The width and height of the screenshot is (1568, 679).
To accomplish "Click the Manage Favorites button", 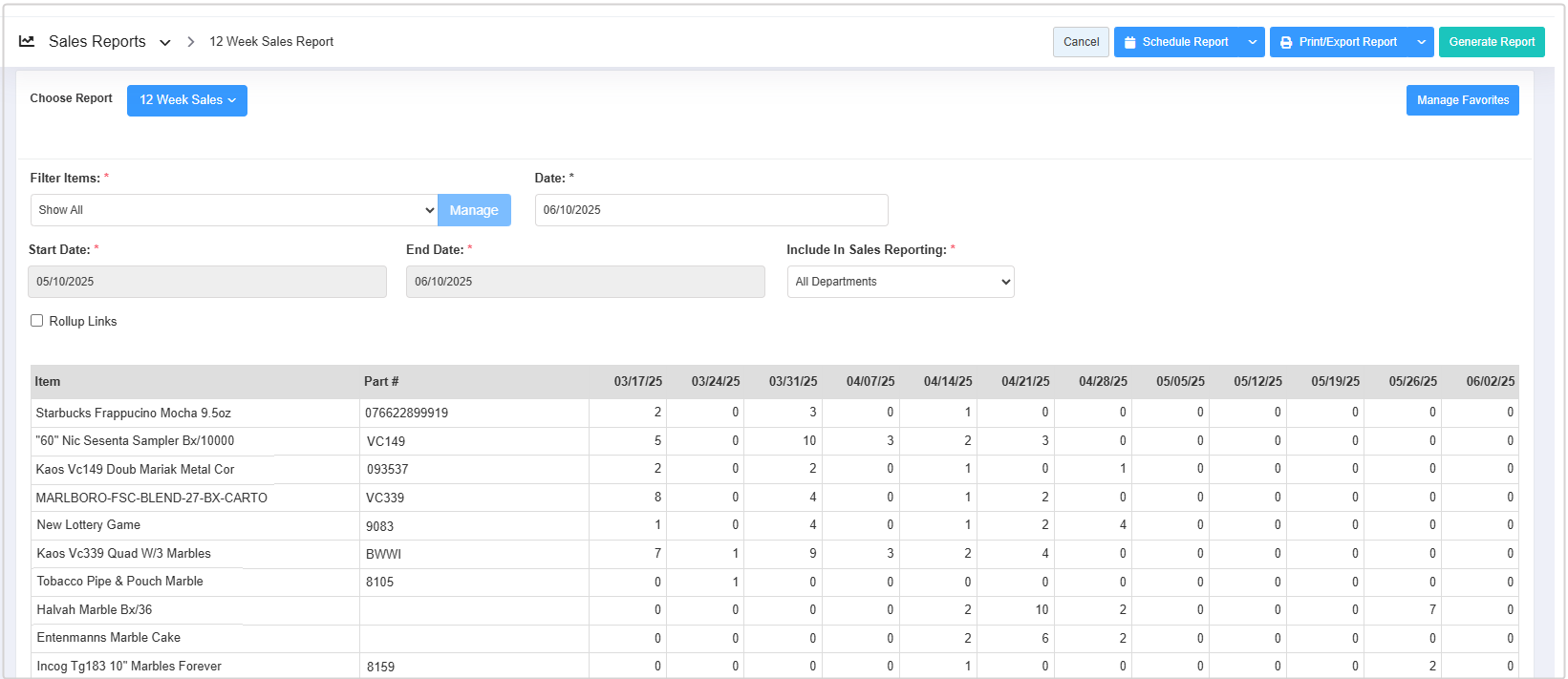I will click(1462, 100).
